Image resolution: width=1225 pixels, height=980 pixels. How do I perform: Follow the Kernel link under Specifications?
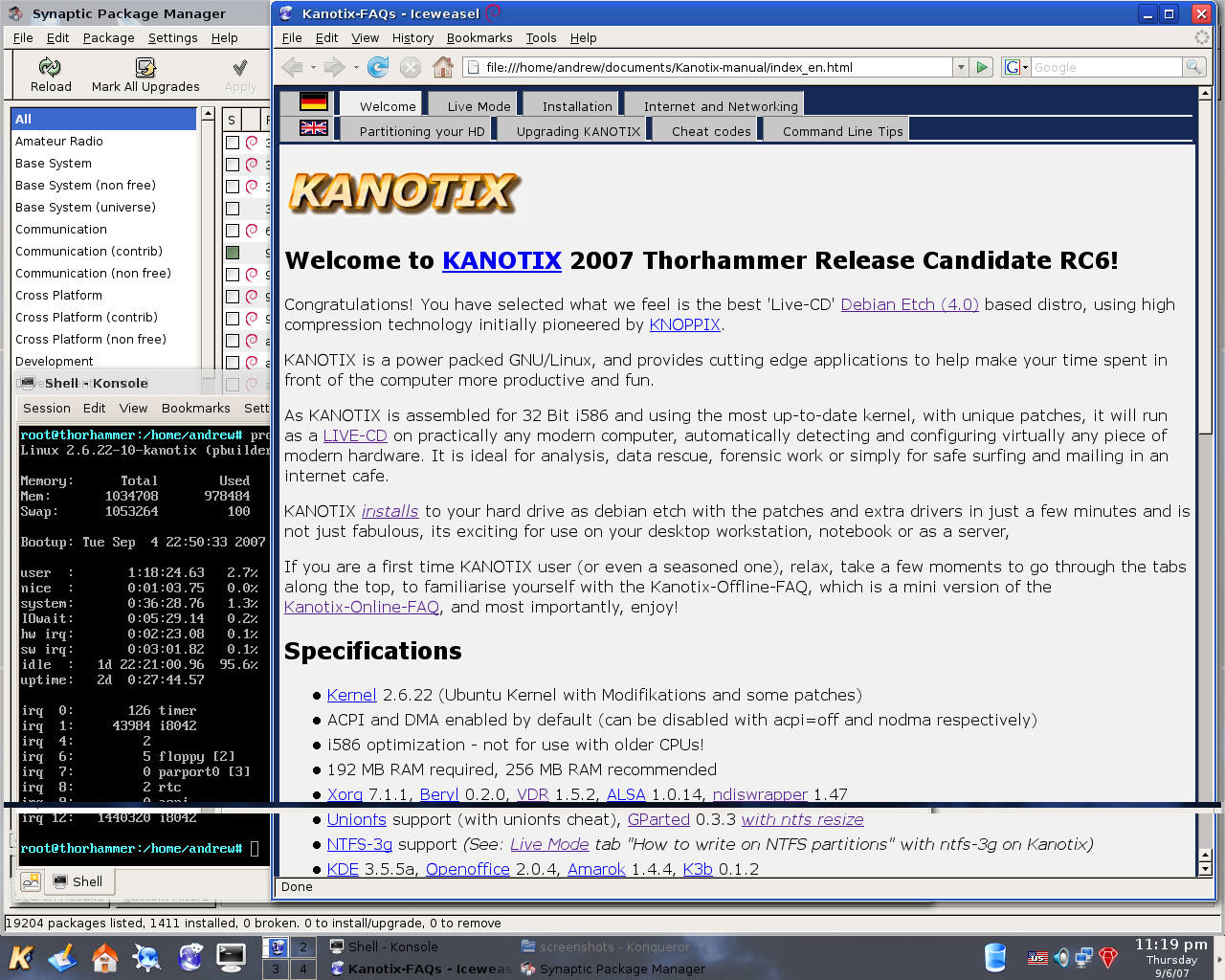[351, 695]
